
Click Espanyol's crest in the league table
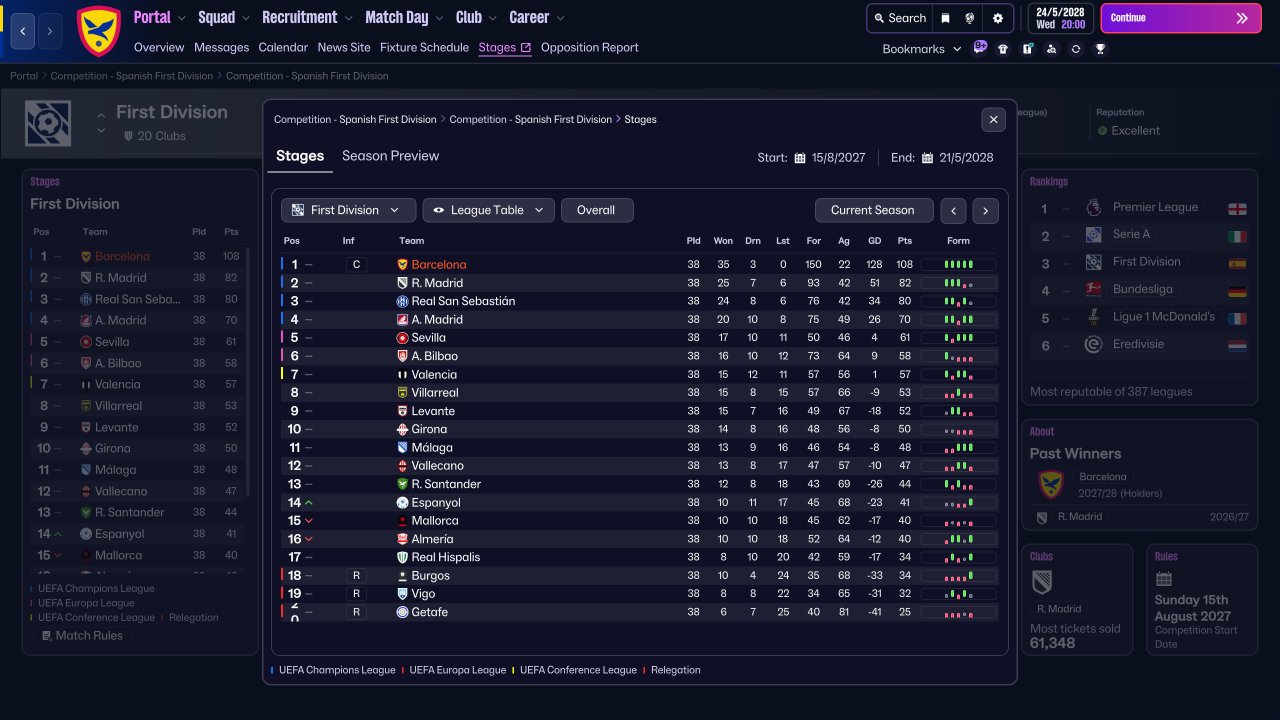coord(403,502)
